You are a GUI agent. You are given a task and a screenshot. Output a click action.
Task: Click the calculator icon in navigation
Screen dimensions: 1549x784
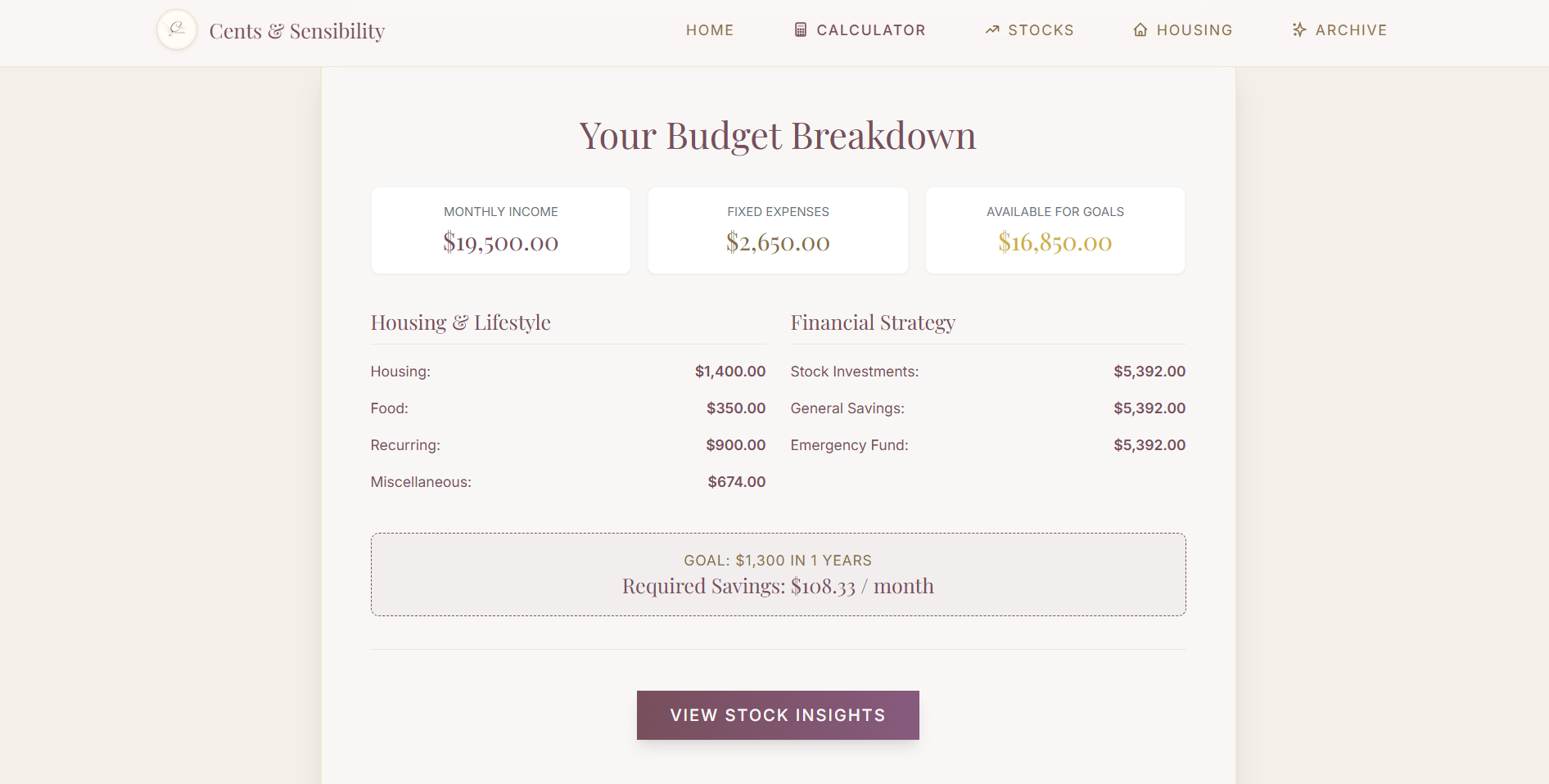click(x=800, y=30)
